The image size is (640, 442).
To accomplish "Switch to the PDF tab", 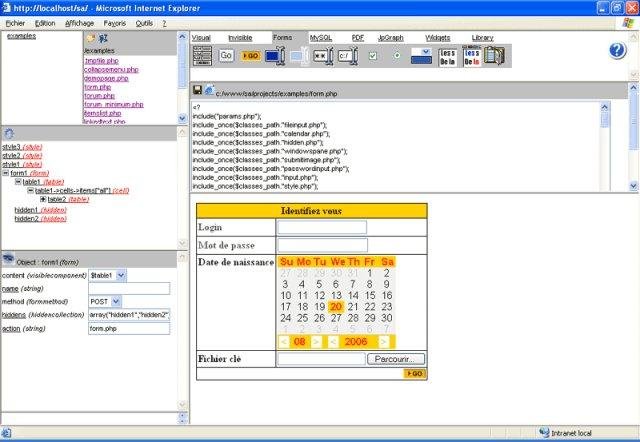I will (x=358, y=38).
